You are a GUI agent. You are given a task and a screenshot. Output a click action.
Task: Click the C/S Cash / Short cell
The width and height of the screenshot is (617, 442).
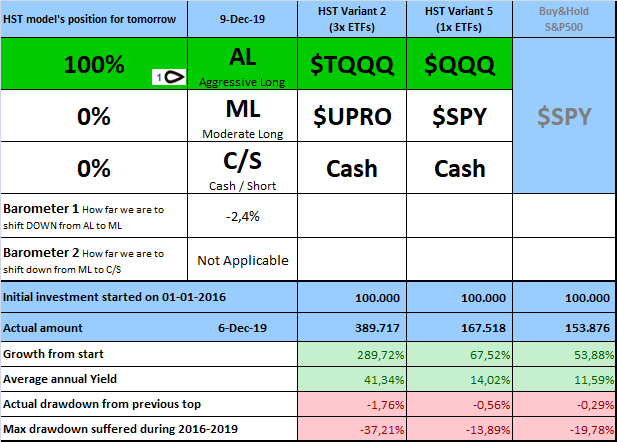tap(242, 168)
